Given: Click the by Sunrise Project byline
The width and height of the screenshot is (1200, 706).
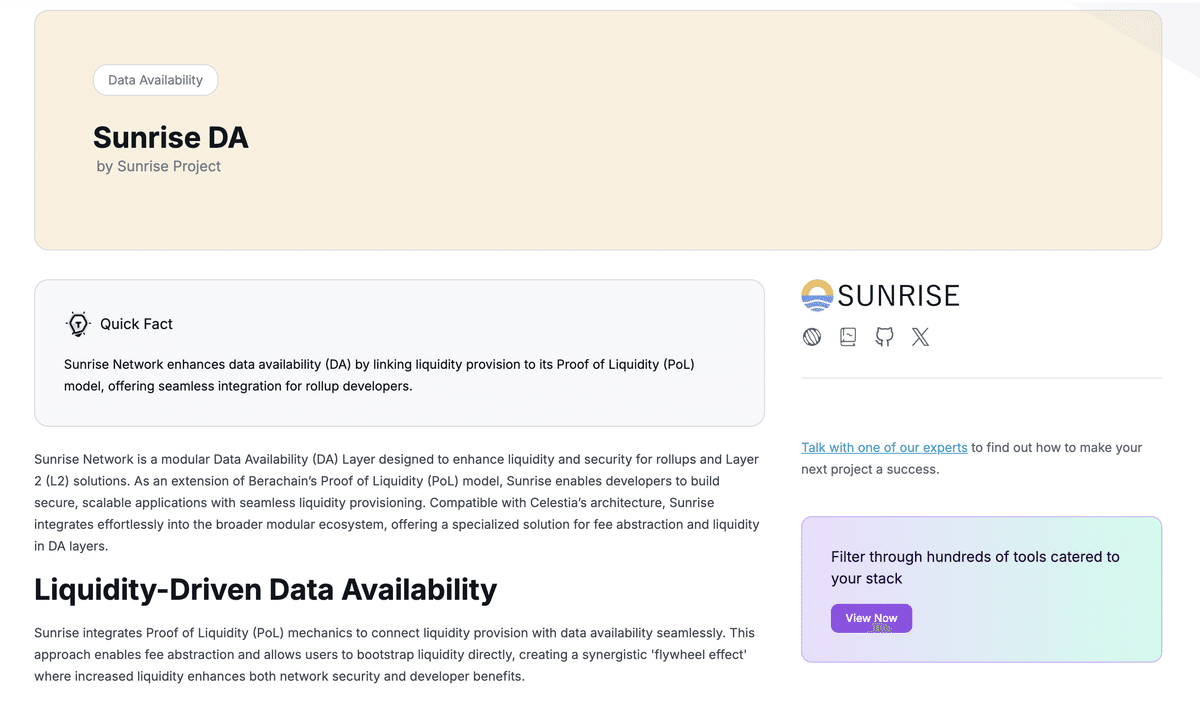Looking at the screenshot, I should (x=159, y=166).
